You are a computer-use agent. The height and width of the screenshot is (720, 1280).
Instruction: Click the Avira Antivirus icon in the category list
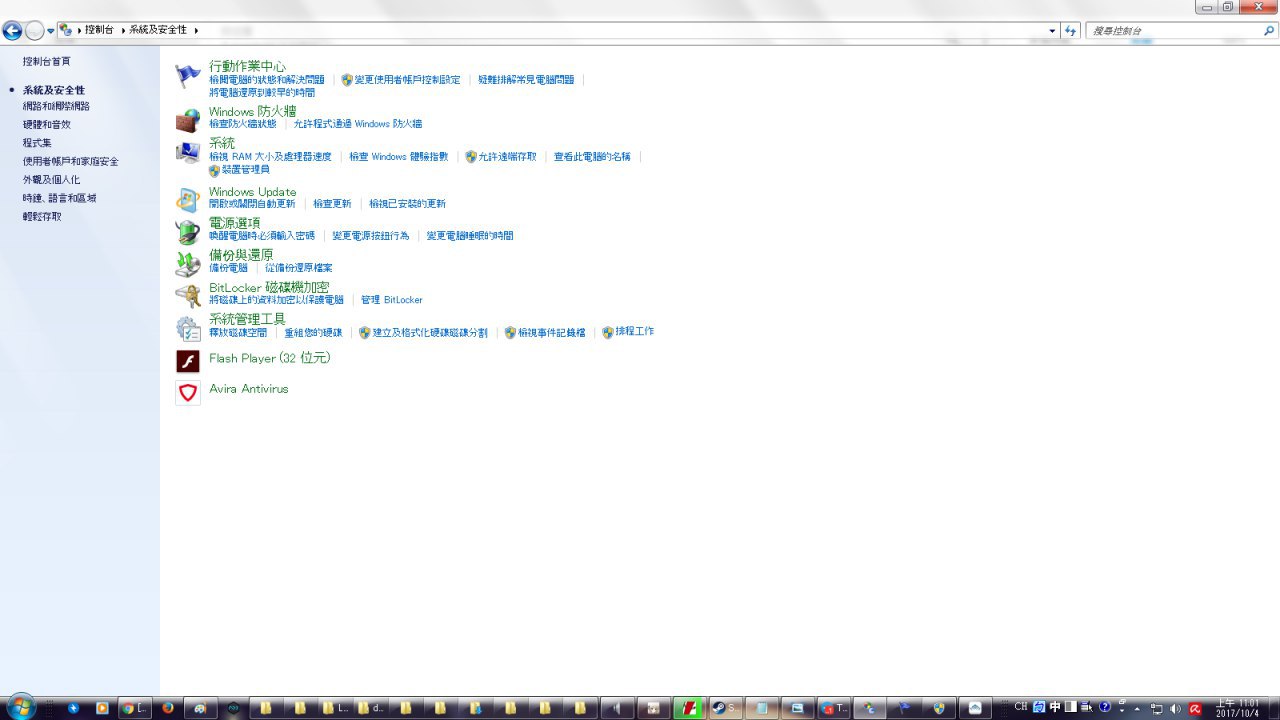coord(188,392)
